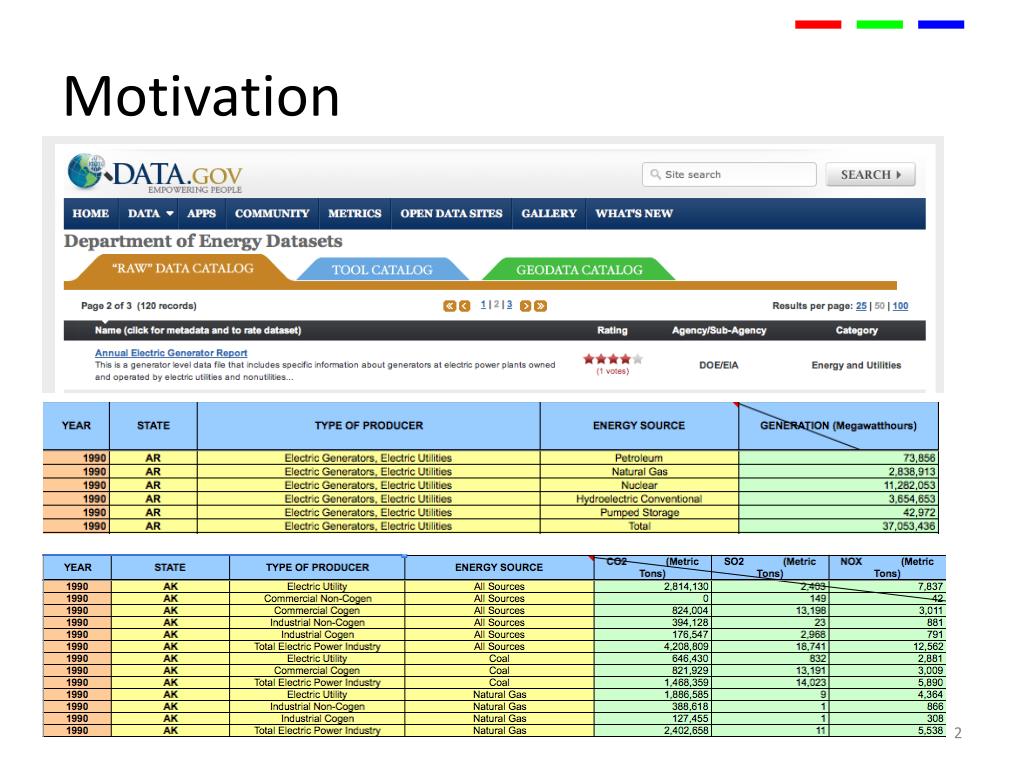Select the SO2 value "14,023"
1024x768 pixels.
[770, 682]
